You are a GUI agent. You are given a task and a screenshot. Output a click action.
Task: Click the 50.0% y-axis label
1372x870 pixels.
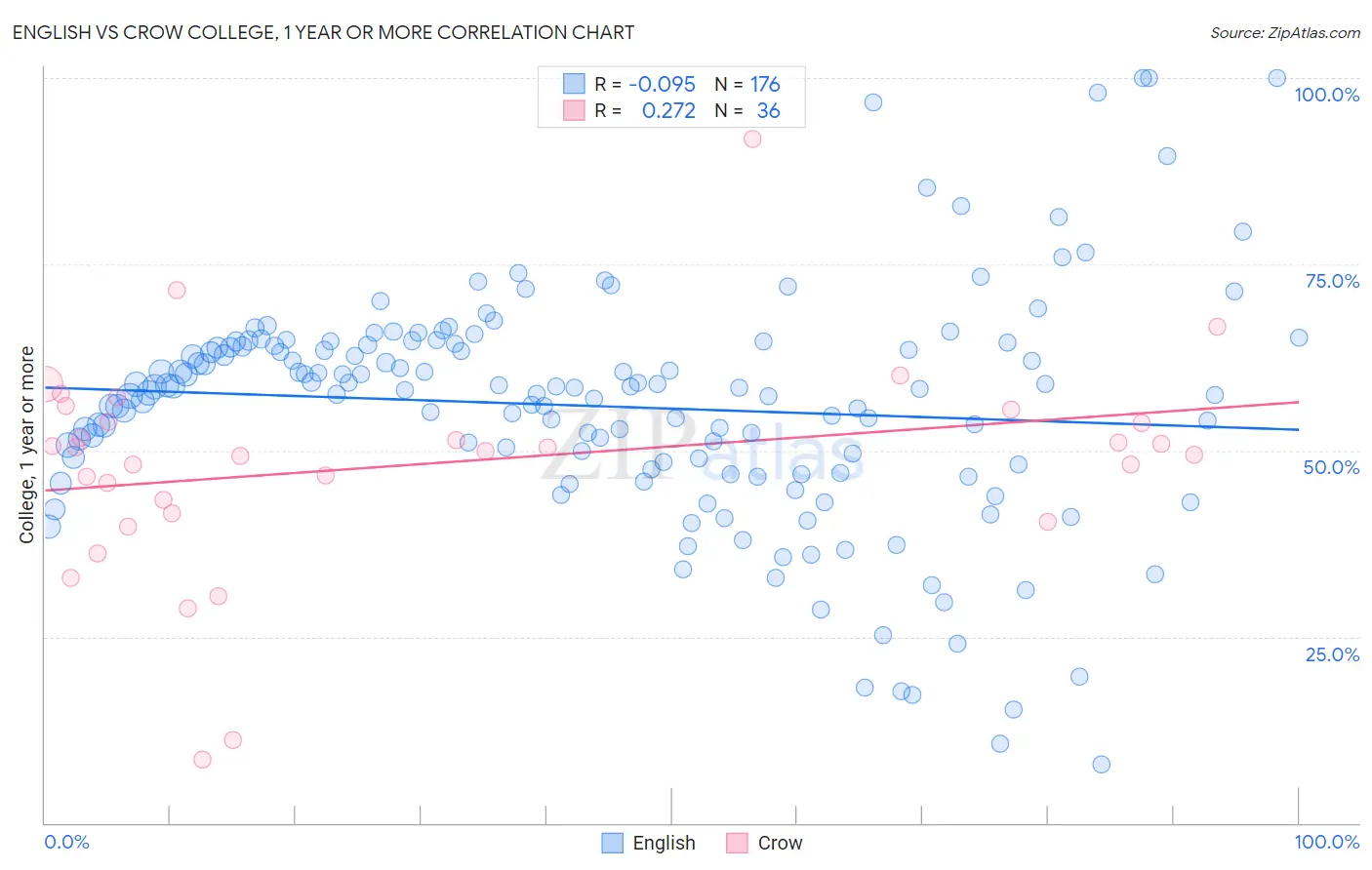pos(1331,467)
